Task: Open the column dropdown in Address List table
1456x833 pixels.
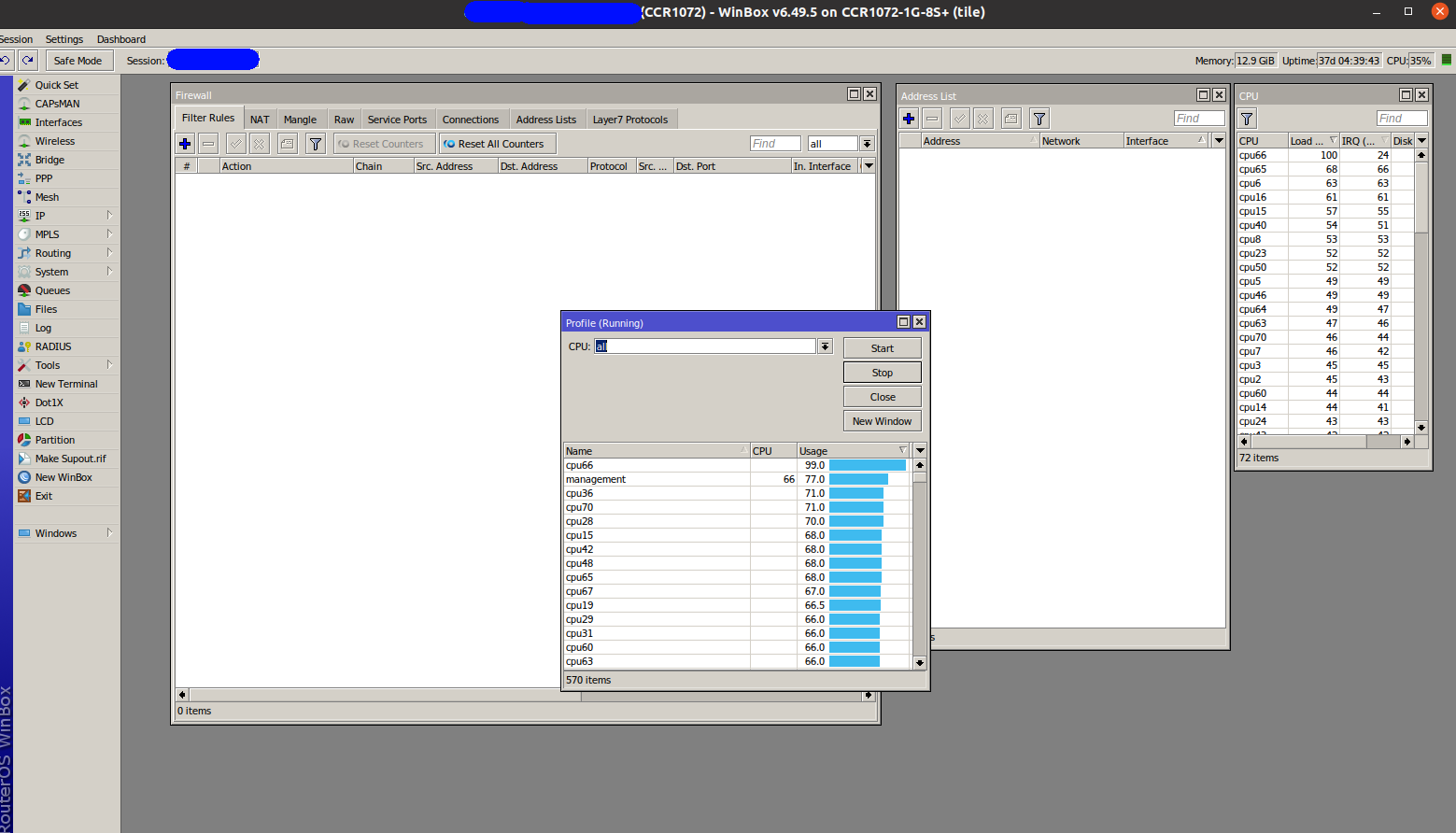Action: pyautogui.click(x=1219, y=141)
